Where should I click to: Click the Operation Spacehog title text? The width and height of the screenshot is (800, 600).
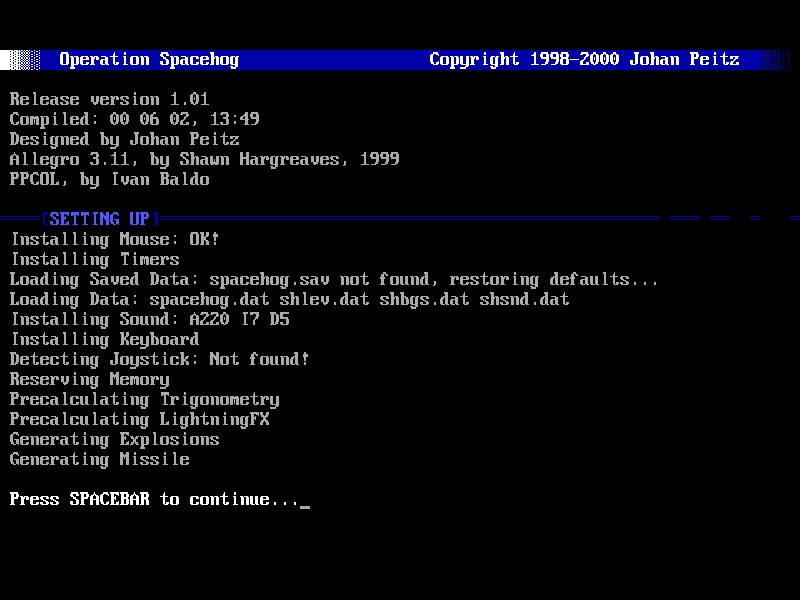[149, 60]
